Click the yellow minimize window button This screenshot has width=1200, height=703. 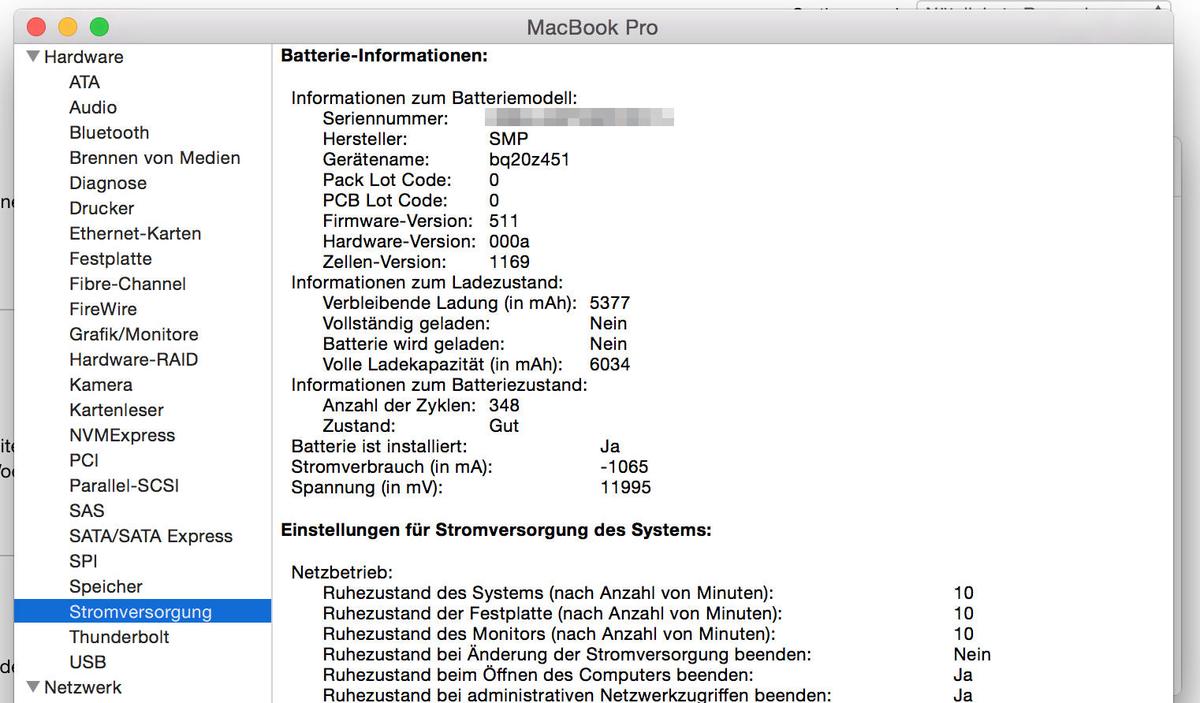(x=67, y=27)
